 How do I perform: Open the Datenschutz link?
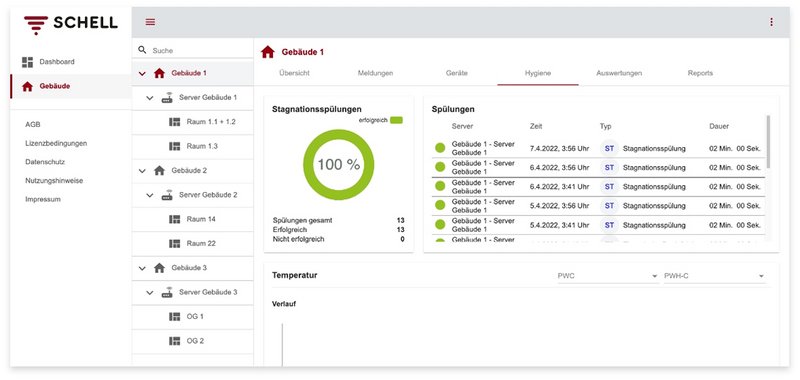(x=45, y=162)
